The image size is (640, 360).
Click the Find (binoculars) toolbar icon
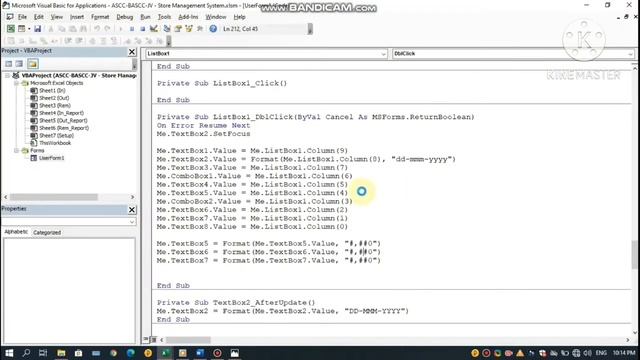83,29
